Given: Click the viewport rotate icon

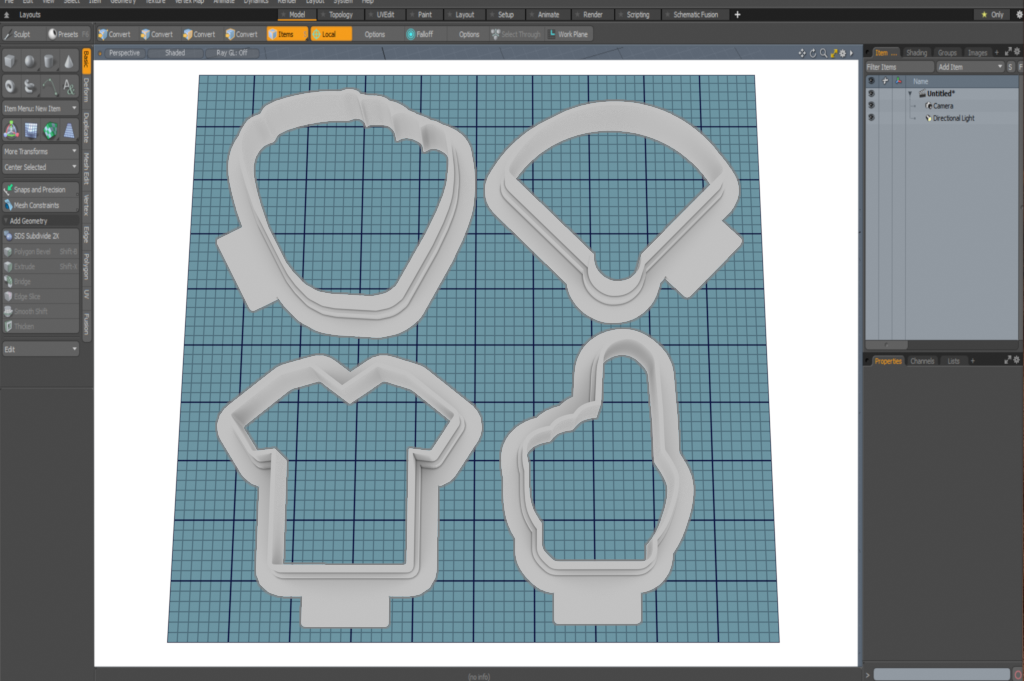Looking at the screenshot, I should (811, 52).
